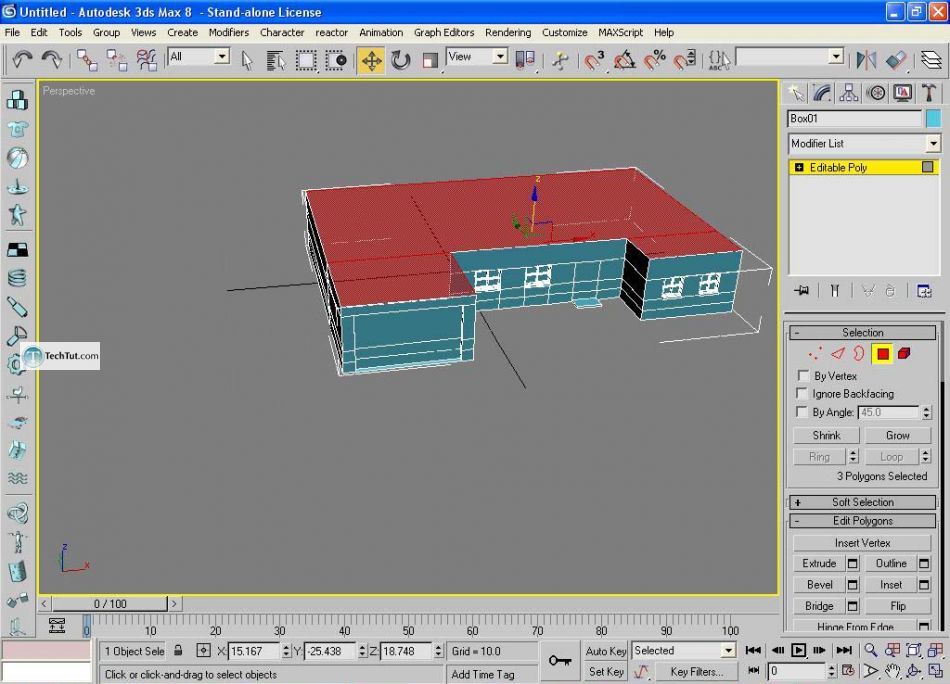Click the Polygon sub-object selection icon
The image size is (950, 684).
coord(882,354)
